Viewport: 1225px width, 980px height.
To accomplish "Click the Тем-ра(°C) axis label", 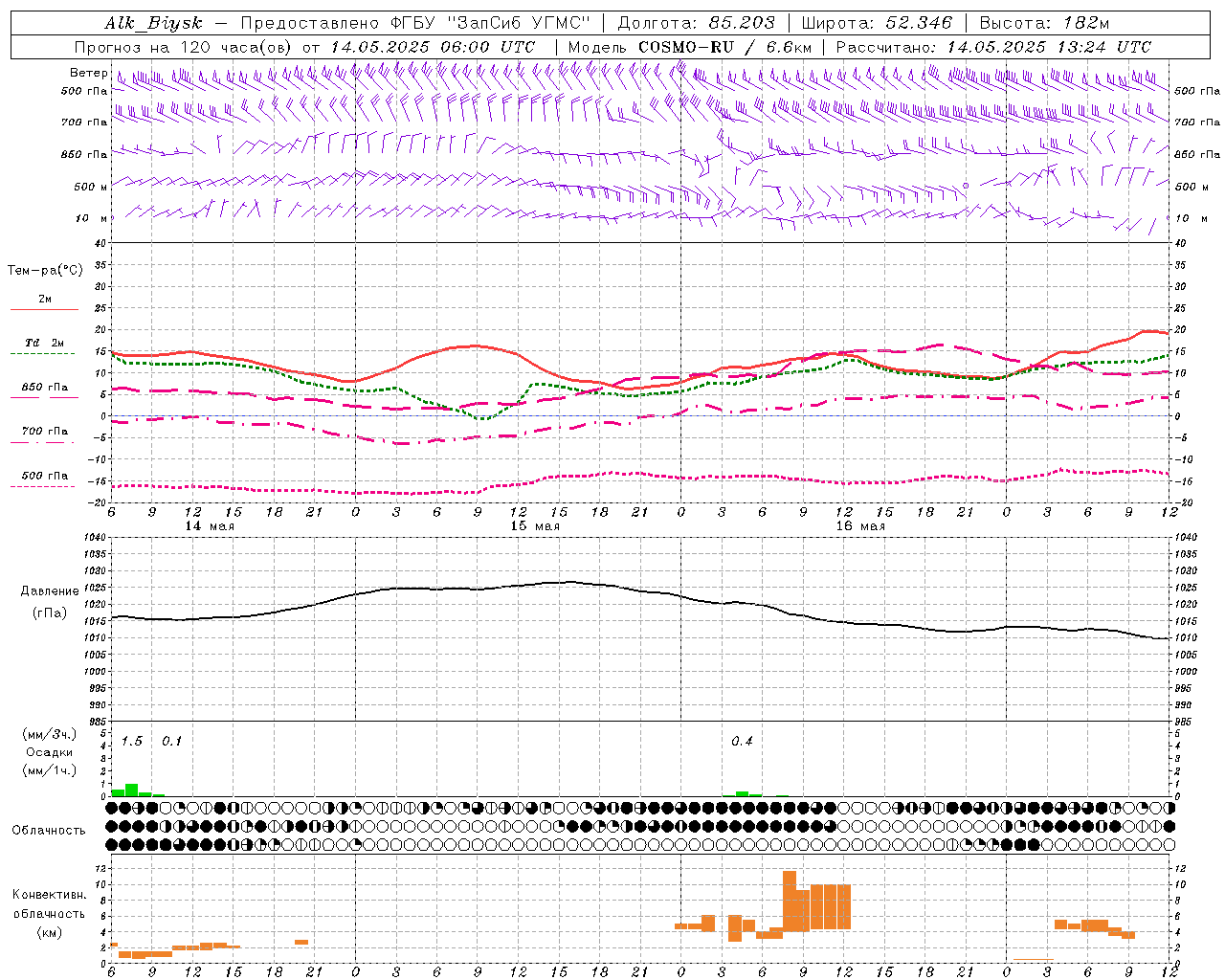I will pos(45,271).
